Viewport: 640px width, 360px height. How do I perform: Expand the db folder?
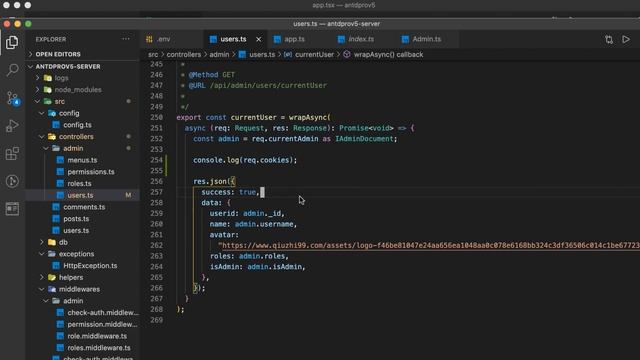click(x=82, y=242)
